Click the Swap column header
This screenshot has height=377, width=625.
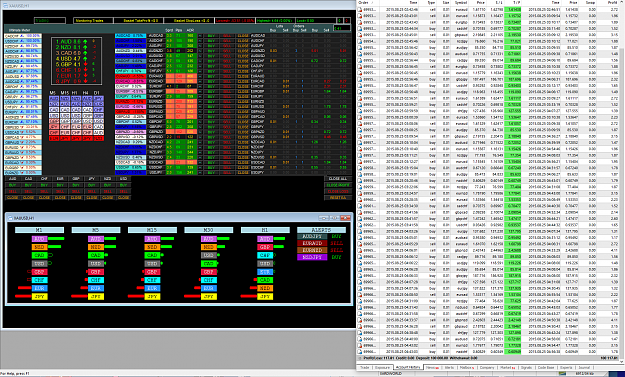click(x=588, y=2)
